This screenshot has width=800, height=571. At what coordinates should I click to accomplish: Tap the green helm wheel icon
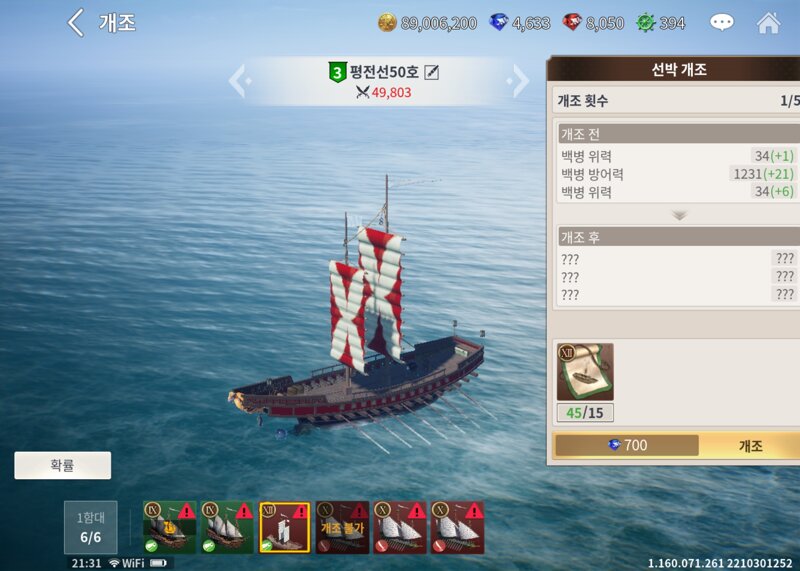(x=645, y=23)
